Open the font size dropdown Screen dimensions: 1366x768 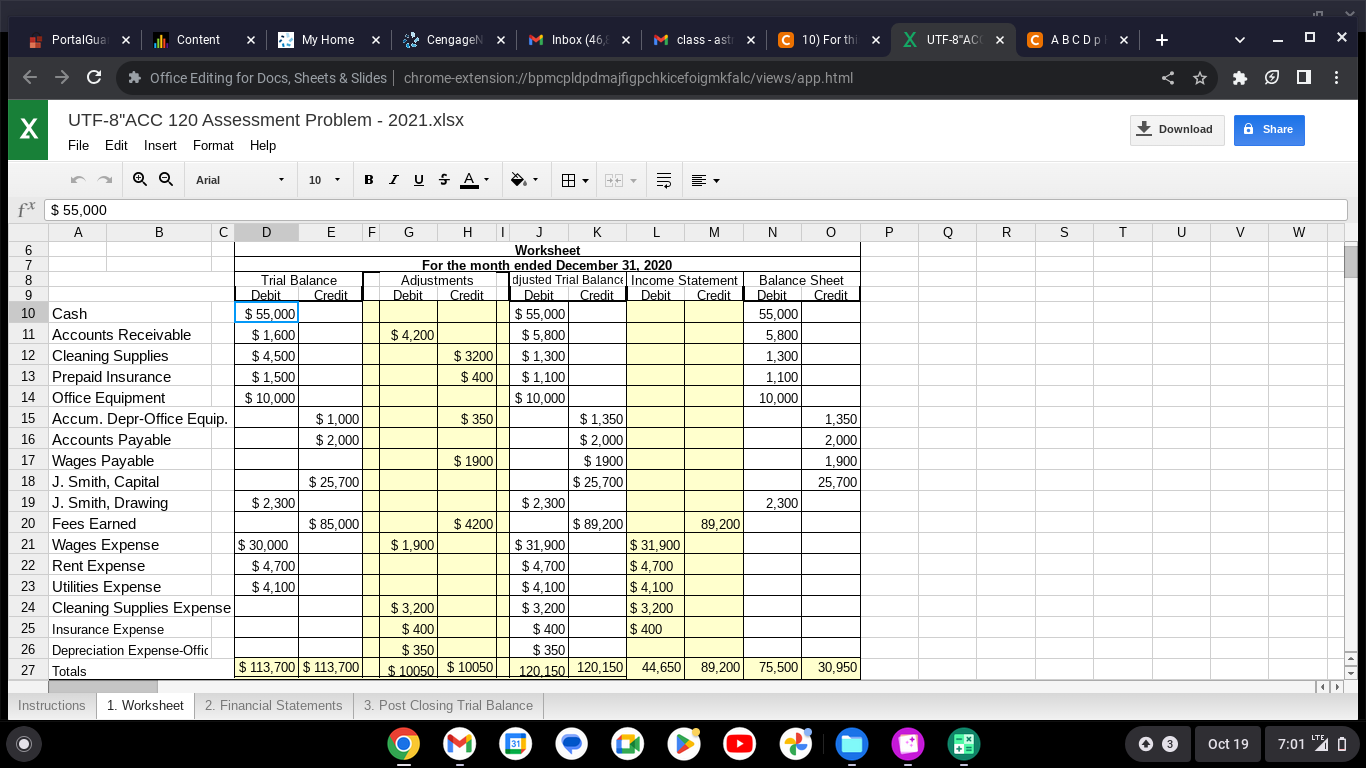(320, 180)
